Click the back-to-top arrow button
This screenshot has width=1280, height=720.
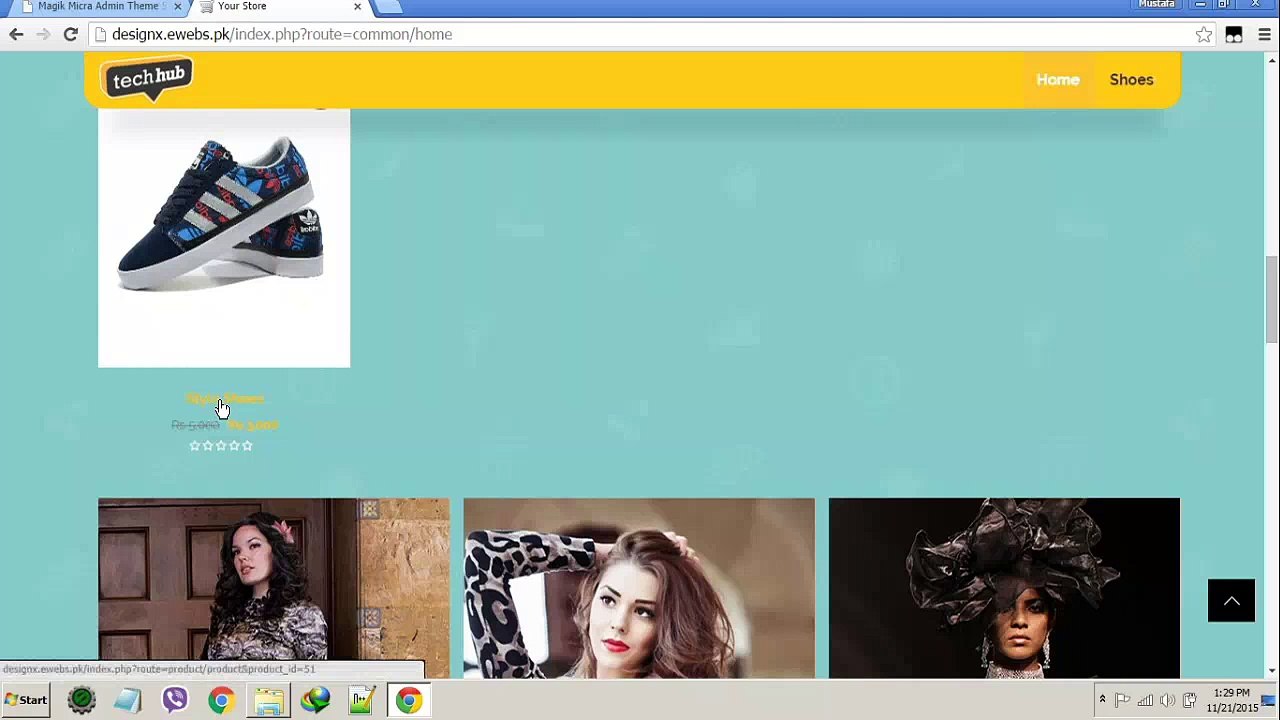click(1231, 600)
